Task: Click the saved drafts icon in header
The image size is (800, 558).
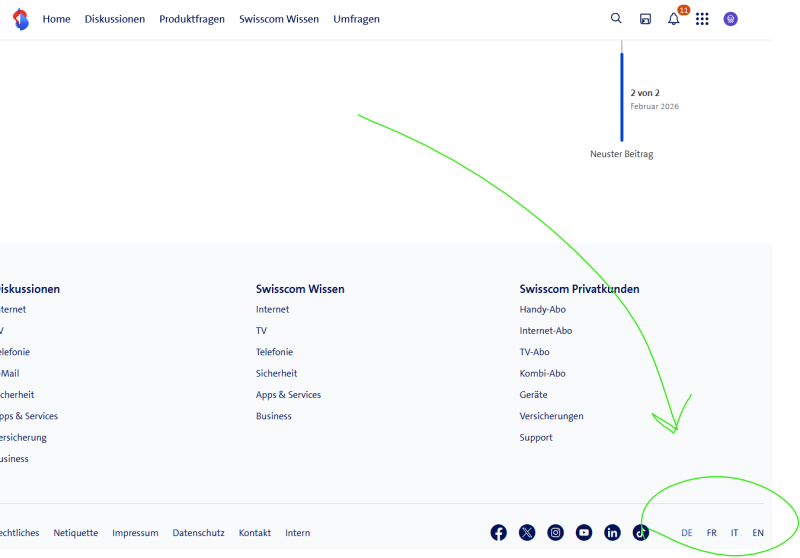Action: point(645,19)
